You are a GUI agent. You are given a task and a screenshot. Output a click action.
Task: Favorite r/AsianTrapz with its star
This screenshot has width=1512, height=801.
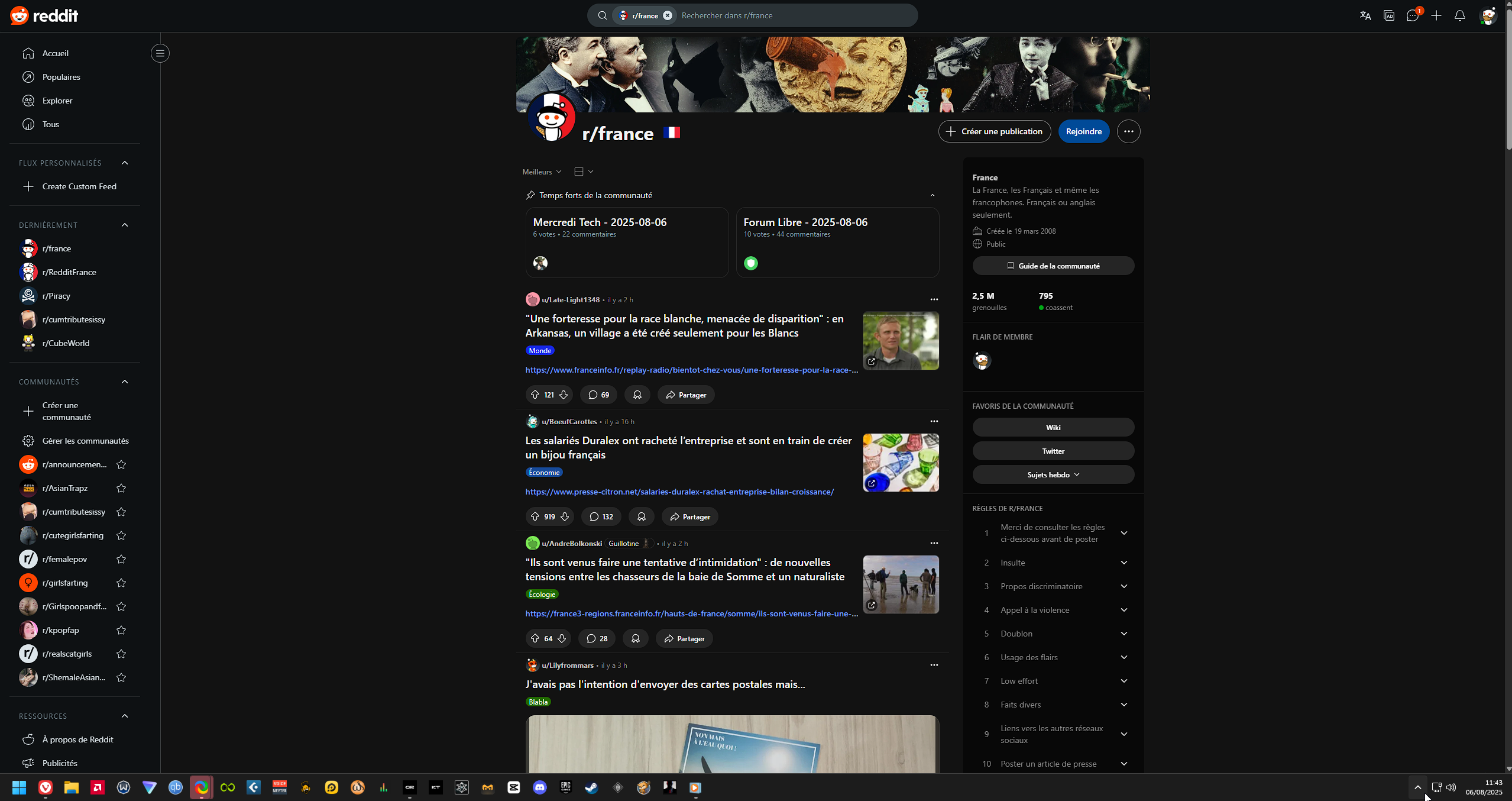[x=121, y=488]
